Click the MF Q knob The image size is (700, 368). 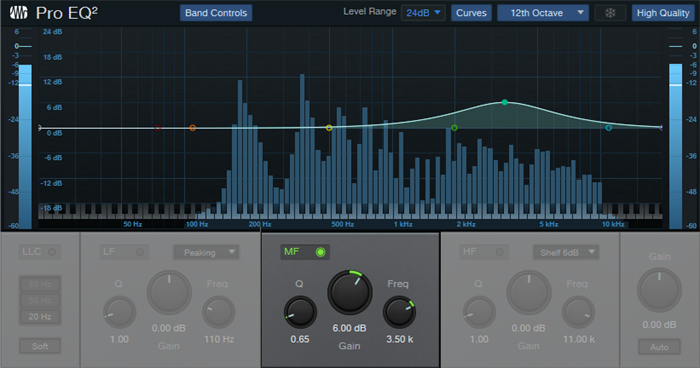(300, 312)
